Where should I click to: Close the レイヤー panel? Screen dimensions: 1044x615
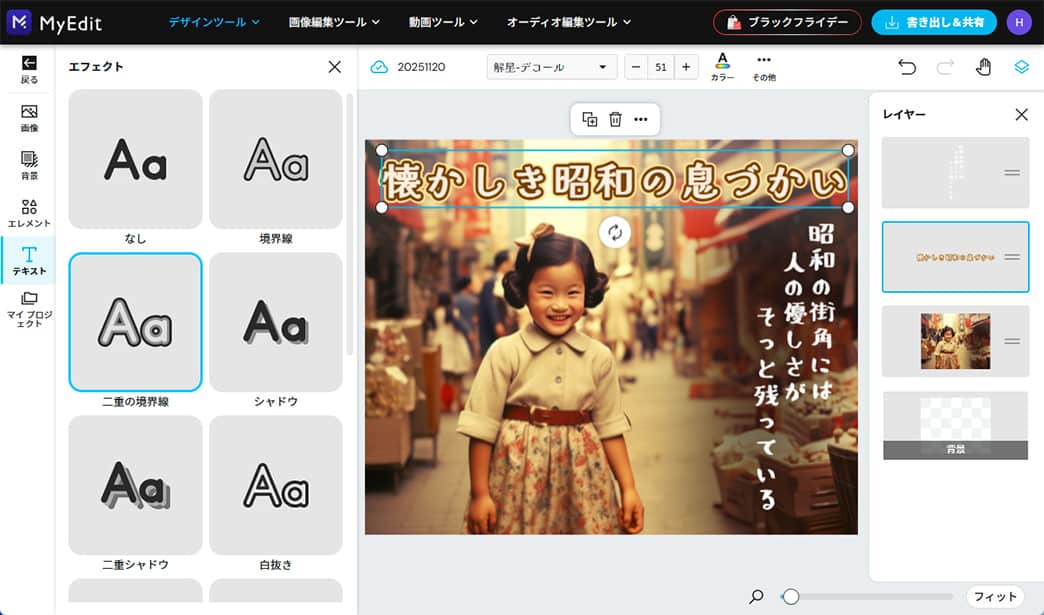(1021, 114)
